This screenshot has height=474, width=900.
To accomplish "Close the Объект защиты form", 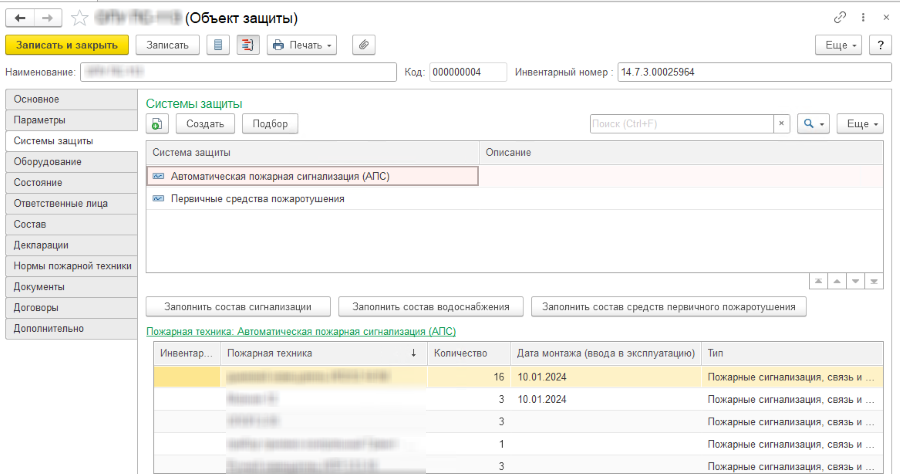I will pos(886,18).
